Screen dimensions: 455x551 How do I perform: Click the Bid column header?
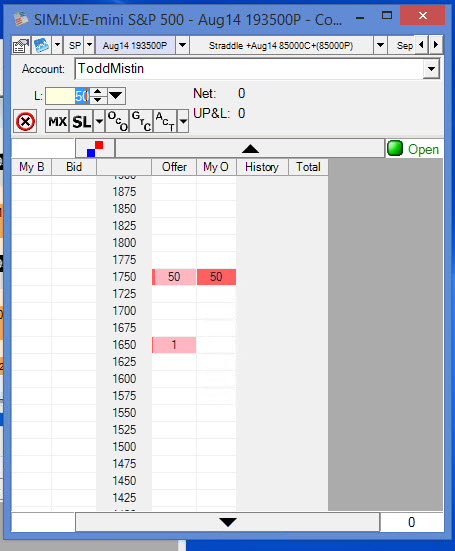point(74,167)
